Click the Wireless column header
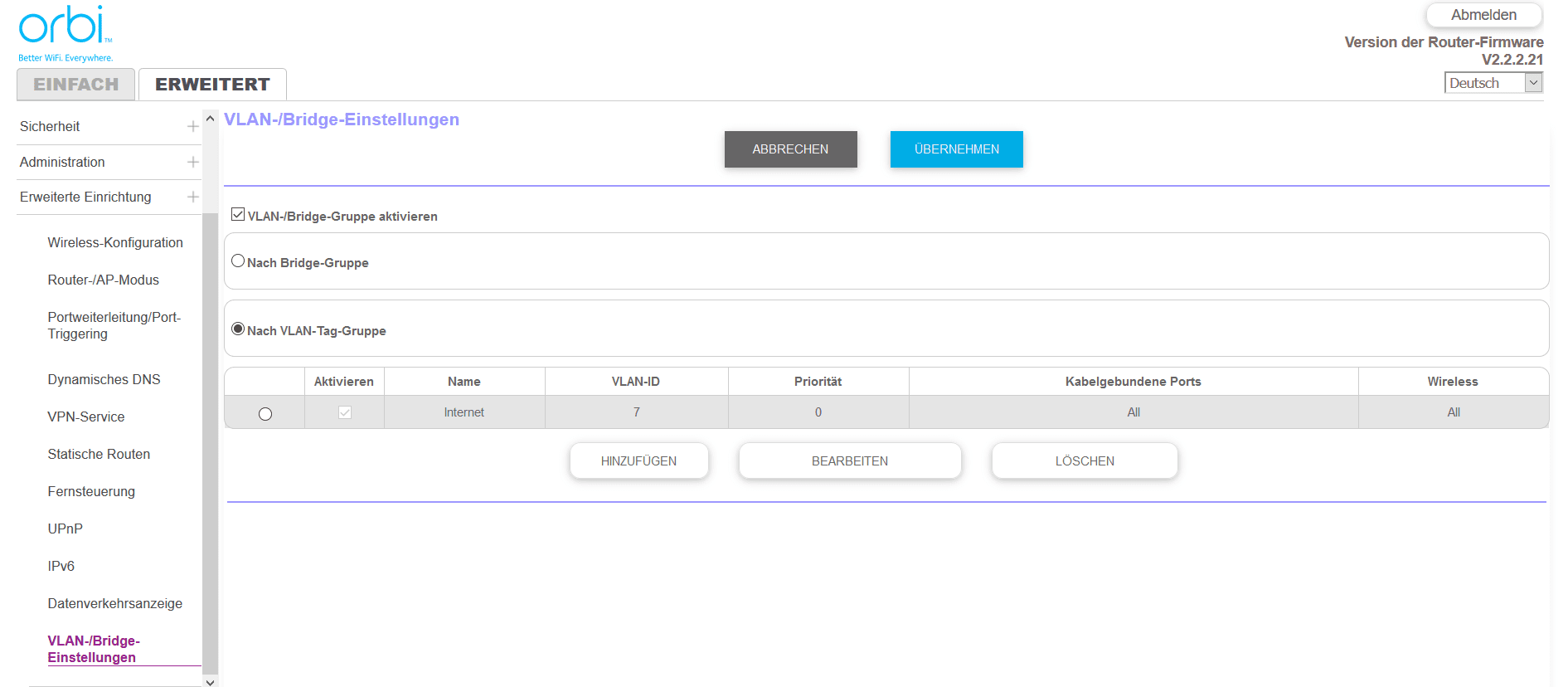The image size is (1568, 687). (x=1453, y=382)
